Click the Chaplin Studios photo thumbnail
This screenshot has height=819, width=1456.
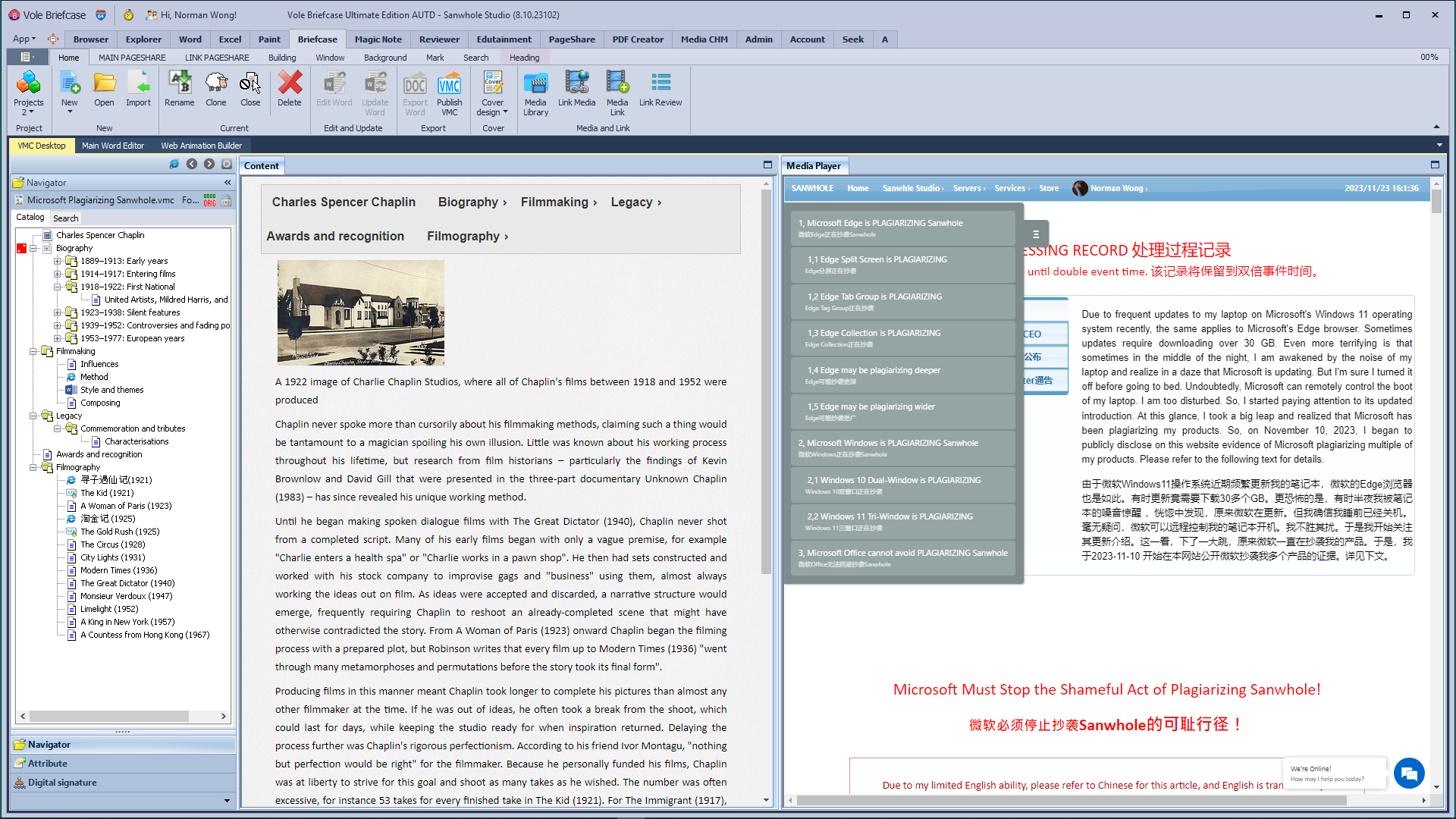point(361,313)
